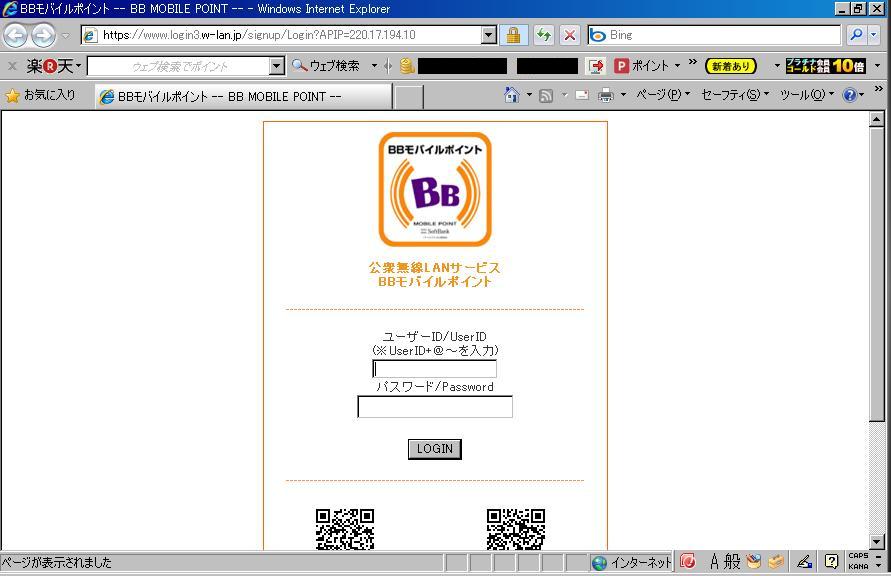Viewport: 891px width, 576px height.
Task: Print the page with the printer icon
Action: (x=606, y=95)
